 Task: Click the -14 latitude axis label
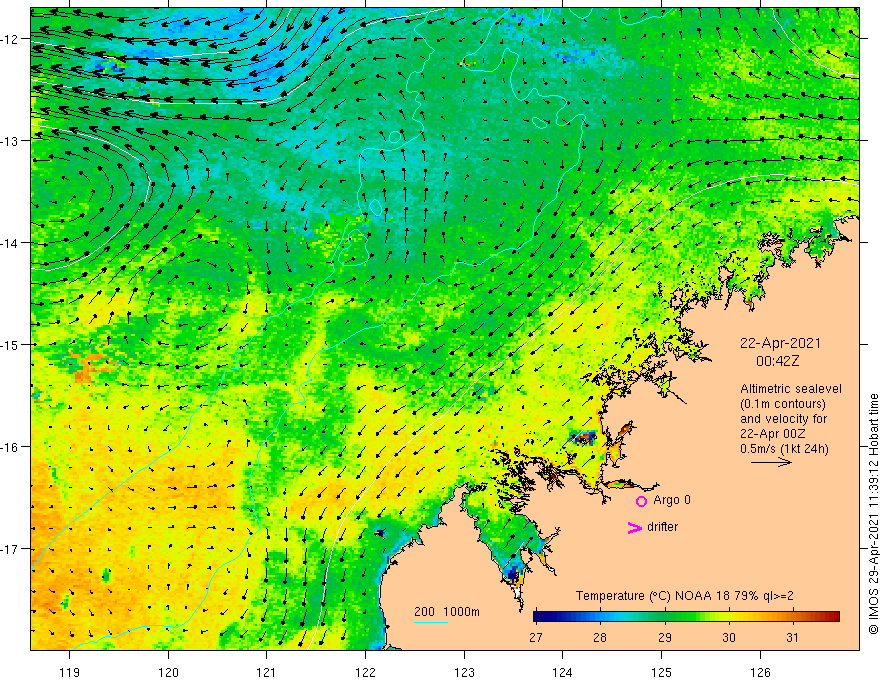[x=11, y=243]
